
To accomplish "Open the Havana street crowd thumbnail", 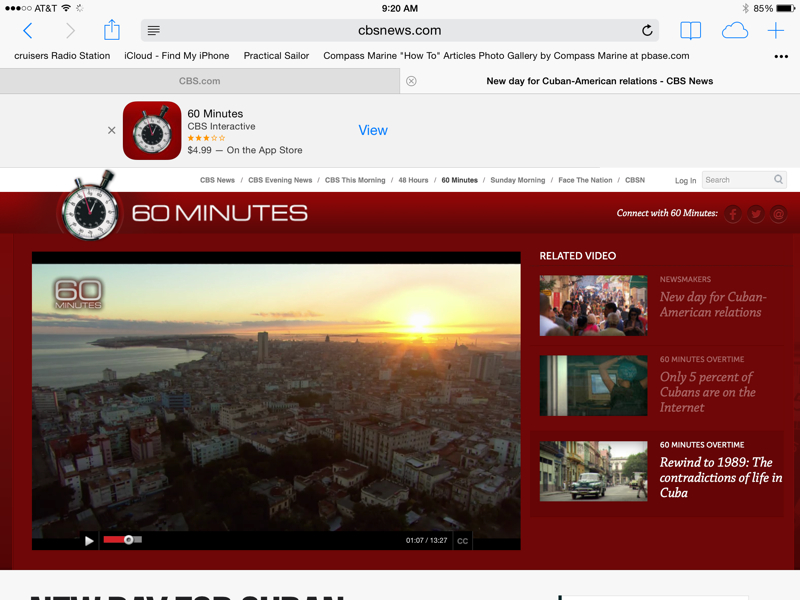I will point(593,306).
